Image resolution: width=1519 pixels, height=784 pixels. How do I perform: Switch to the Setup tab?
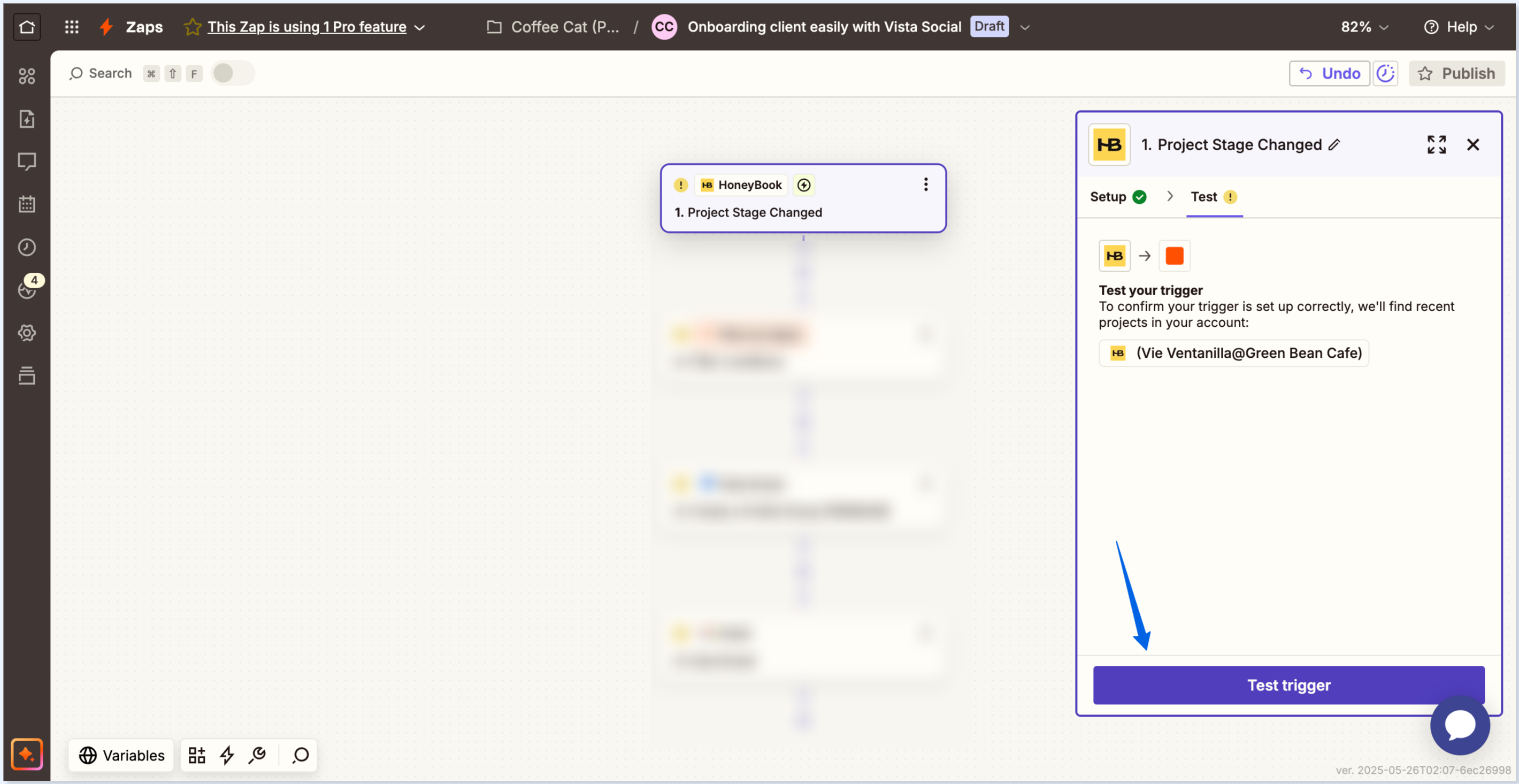coord(1117,197)
